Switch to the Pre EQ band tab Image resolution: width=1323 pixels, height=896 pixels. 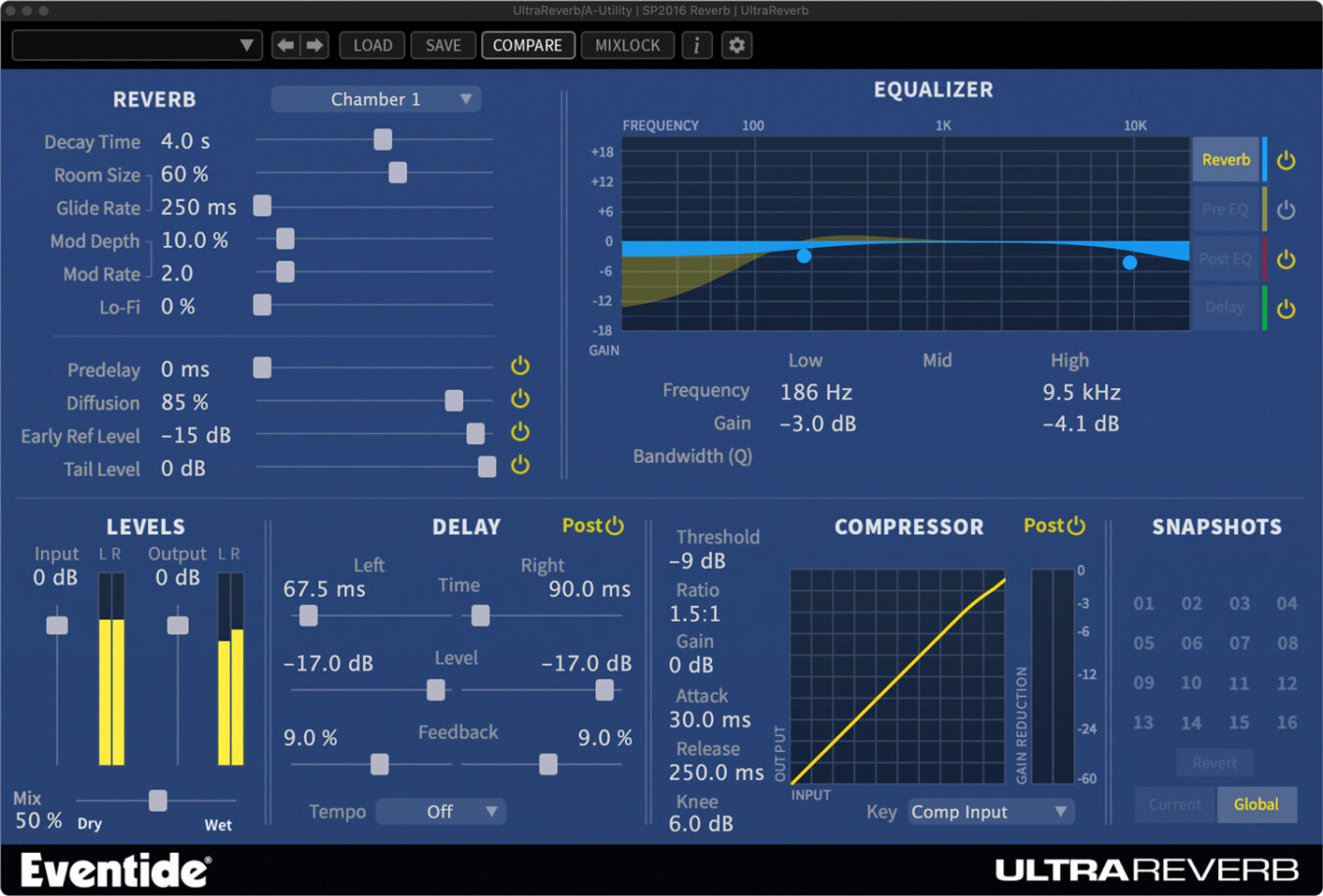click(x=1225, y=209)
